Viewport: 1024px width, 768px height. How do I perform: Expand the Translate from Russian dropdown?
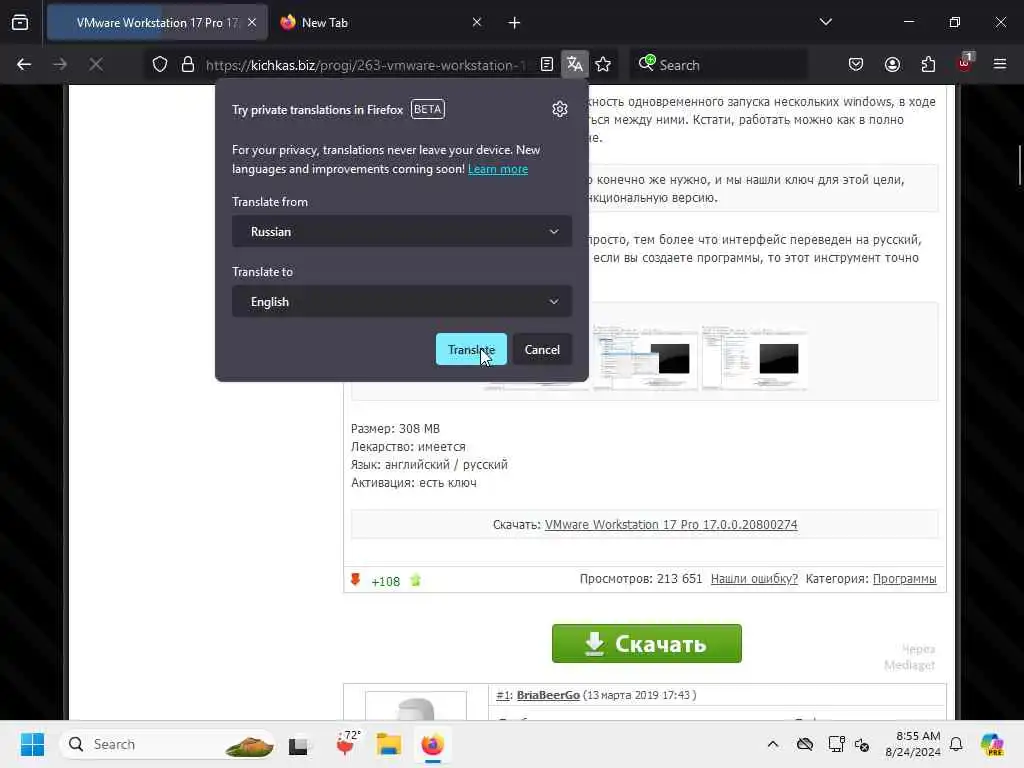402,232
